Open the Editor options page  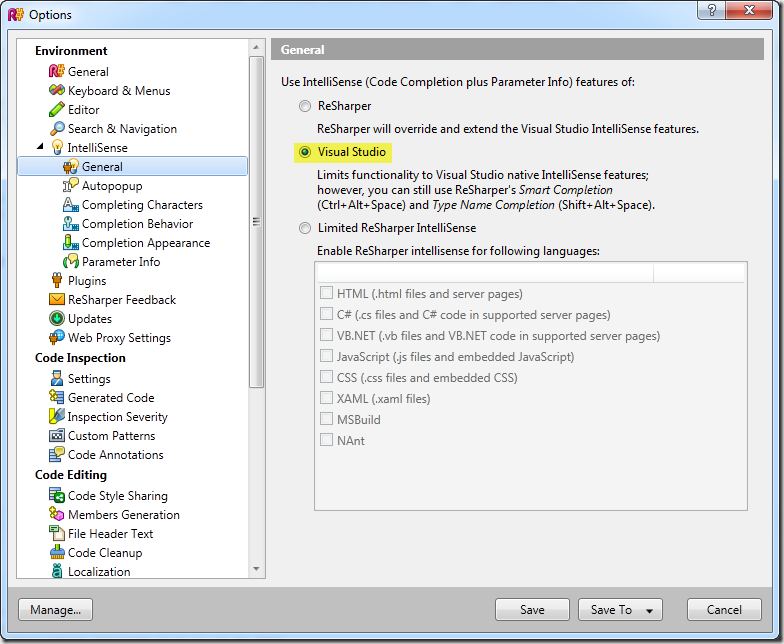click(84, 110)
